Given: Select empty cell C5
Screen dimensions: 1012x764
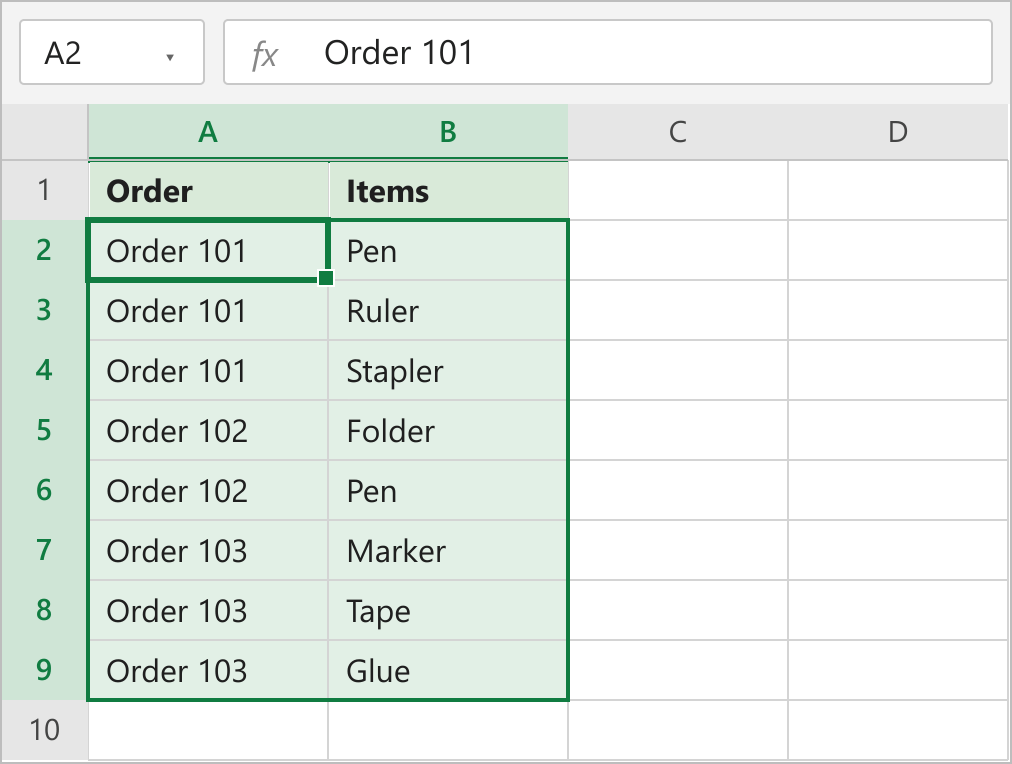Looking at the screenshot, I should click(x=678, y=430).
